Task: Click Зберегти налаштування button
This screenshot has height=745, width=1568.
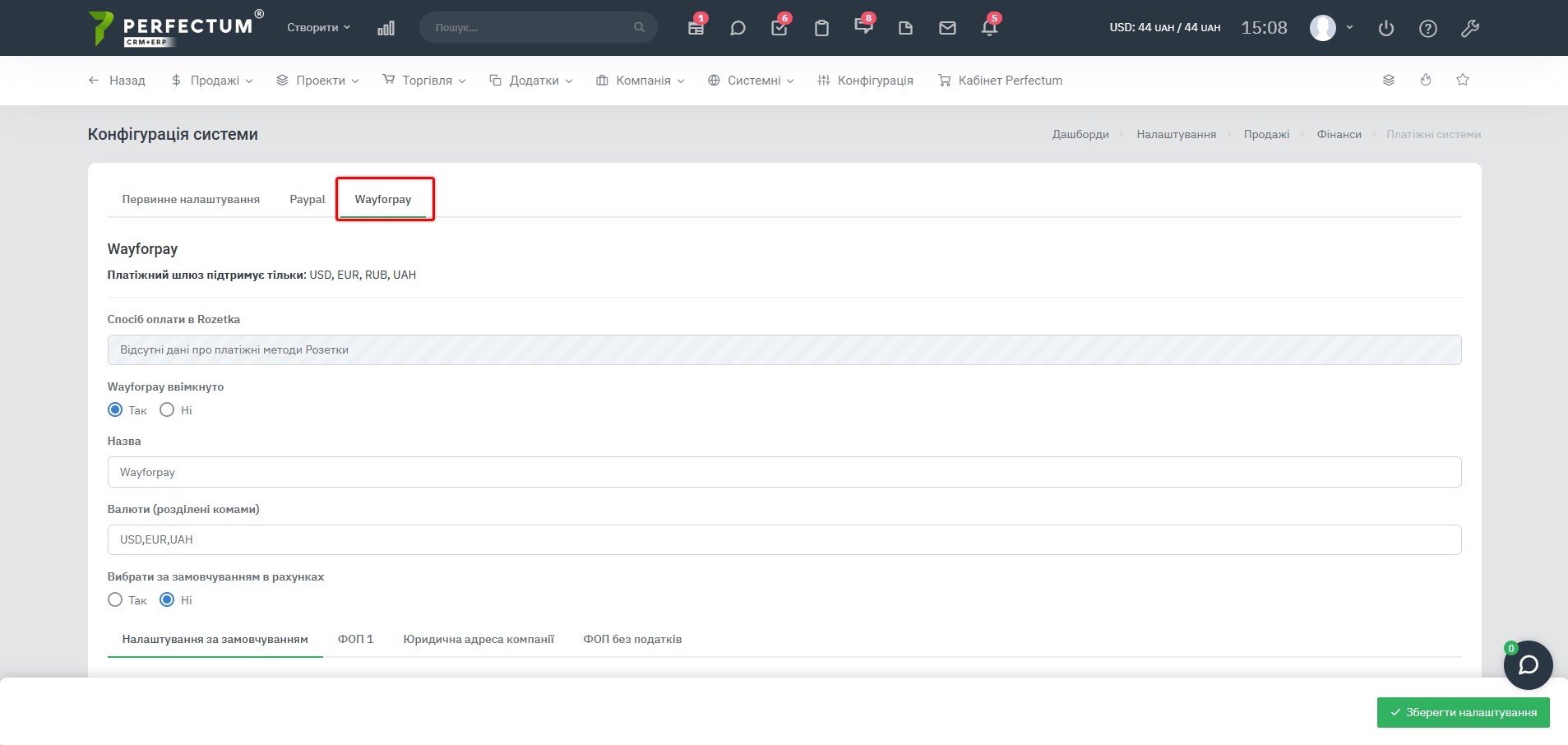Action: click(x=1463, y=712)
